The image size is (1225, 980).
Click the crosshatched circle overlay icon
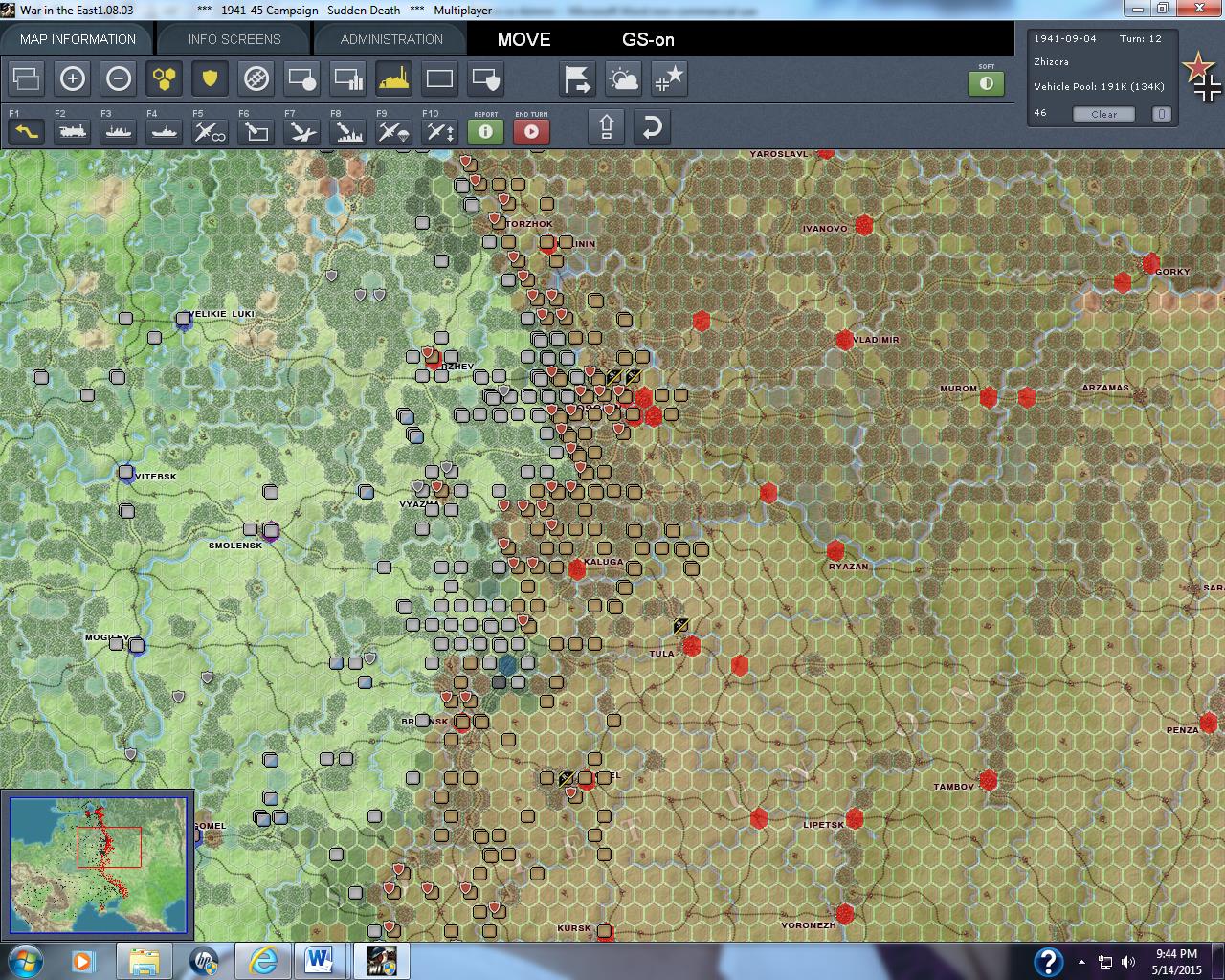pyautogui.click(x=256, y=78)
